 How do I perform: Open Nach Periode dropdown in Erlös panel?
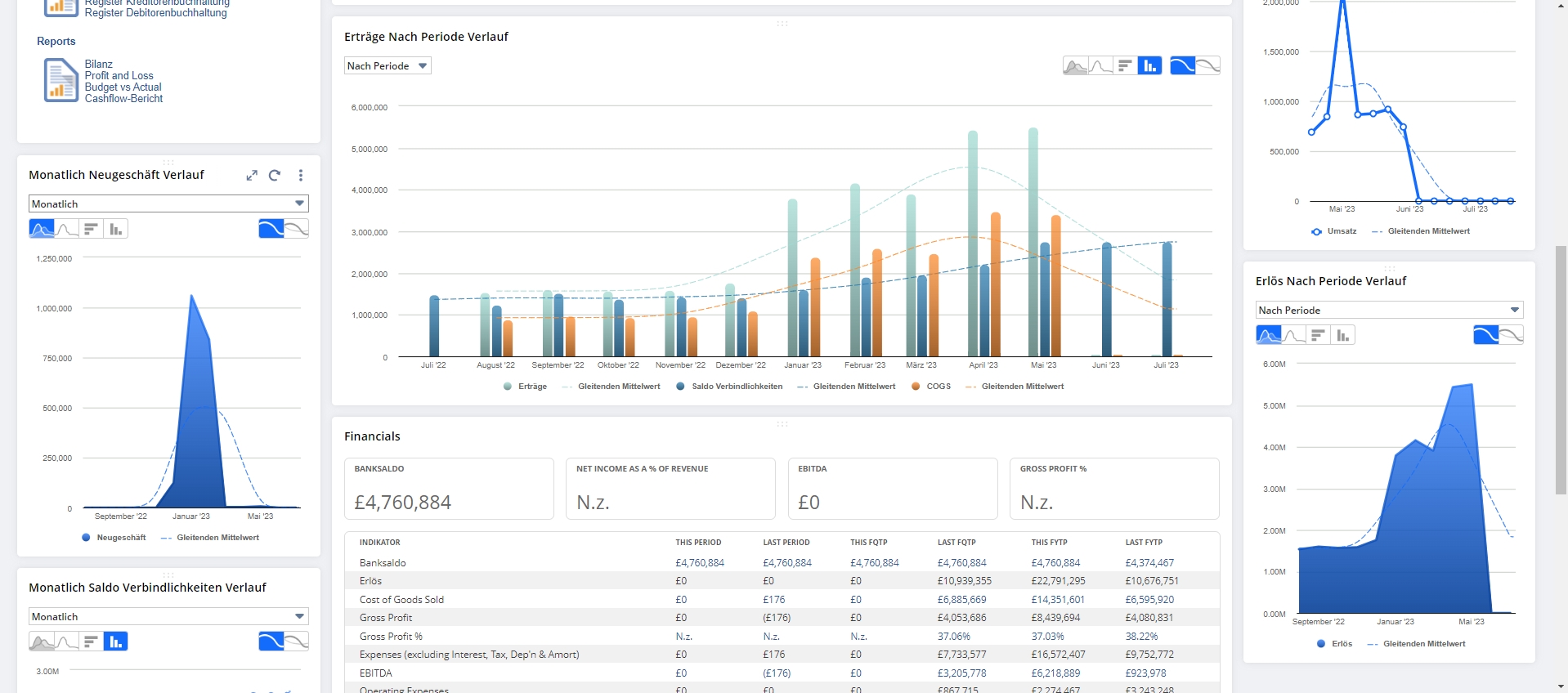(x=1389, y=311)
